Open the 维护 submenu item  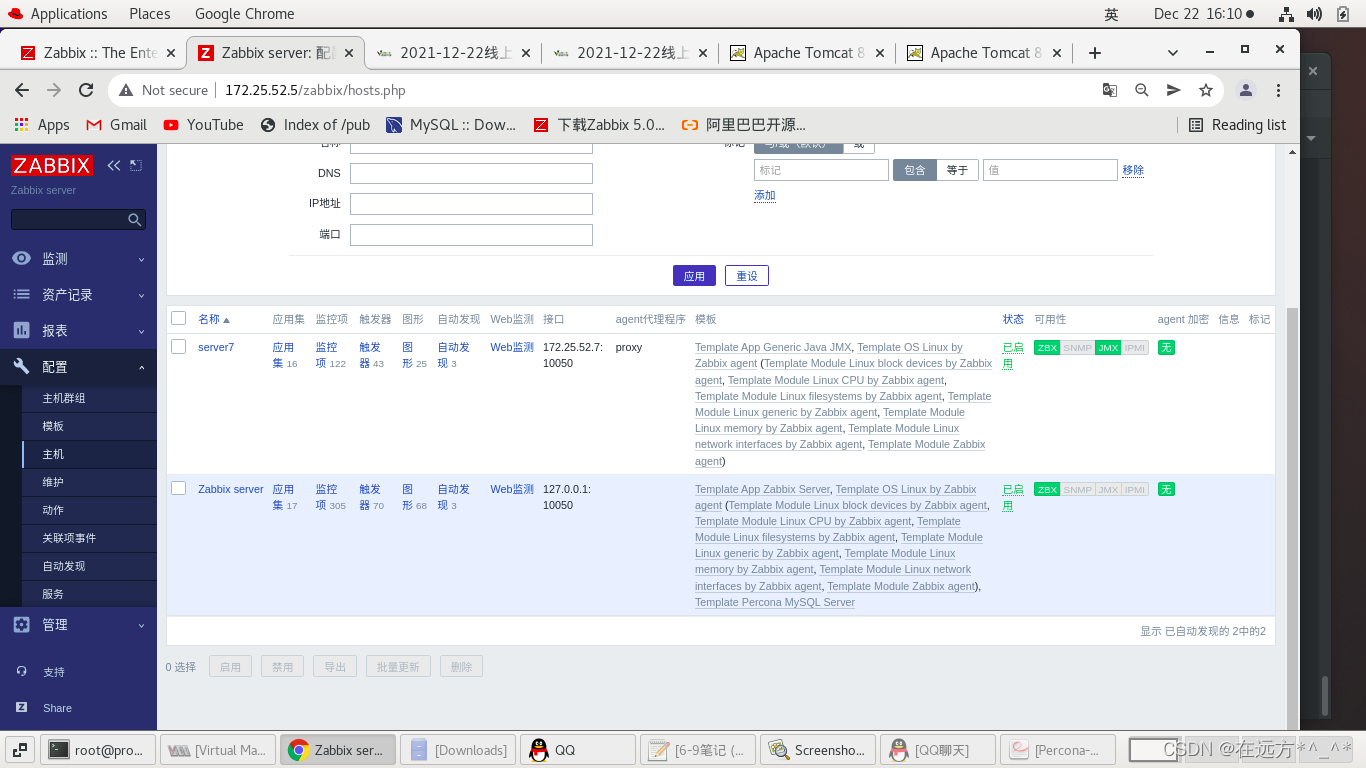(53, 482)
